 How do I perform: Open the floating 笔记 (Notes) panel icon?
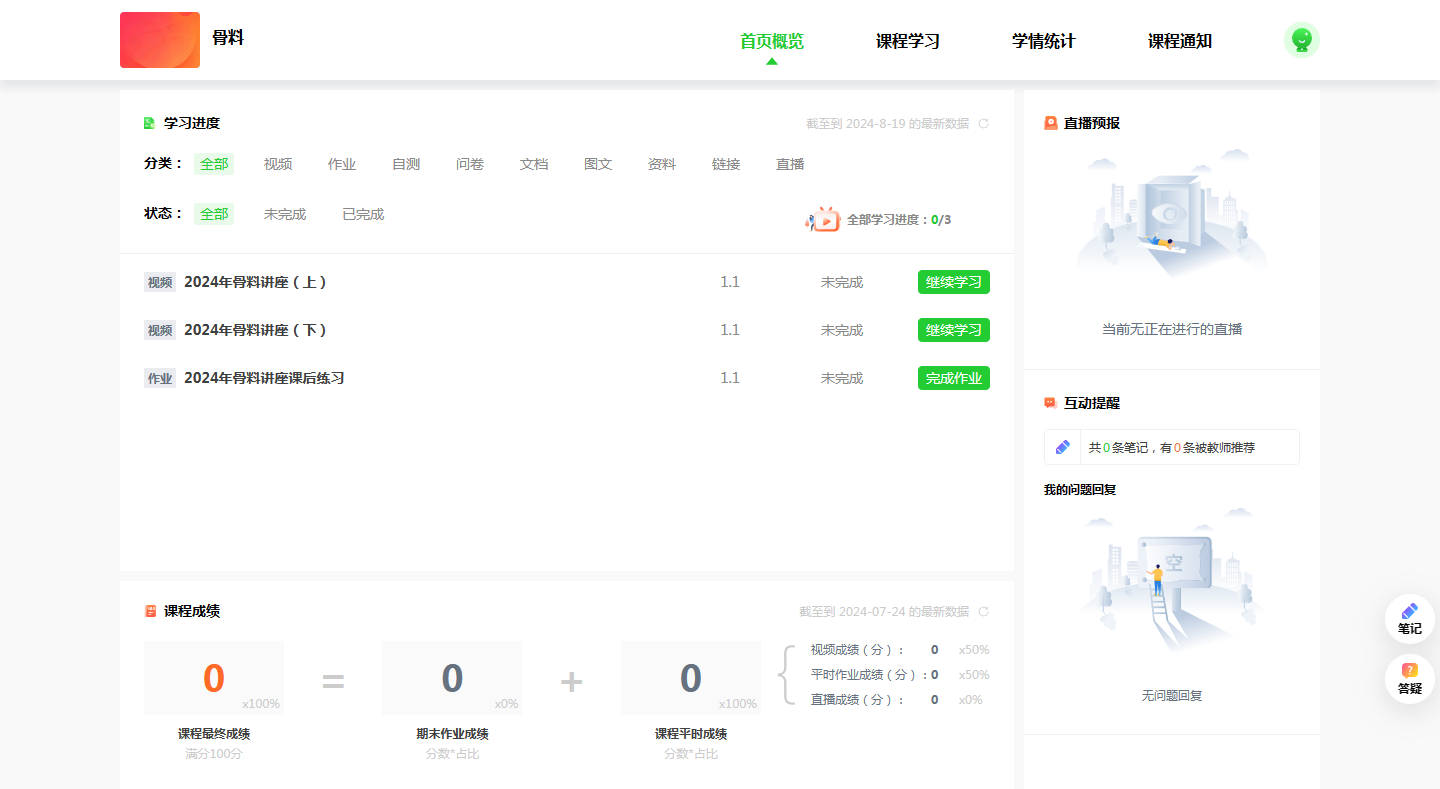[x=1409, y=615]
